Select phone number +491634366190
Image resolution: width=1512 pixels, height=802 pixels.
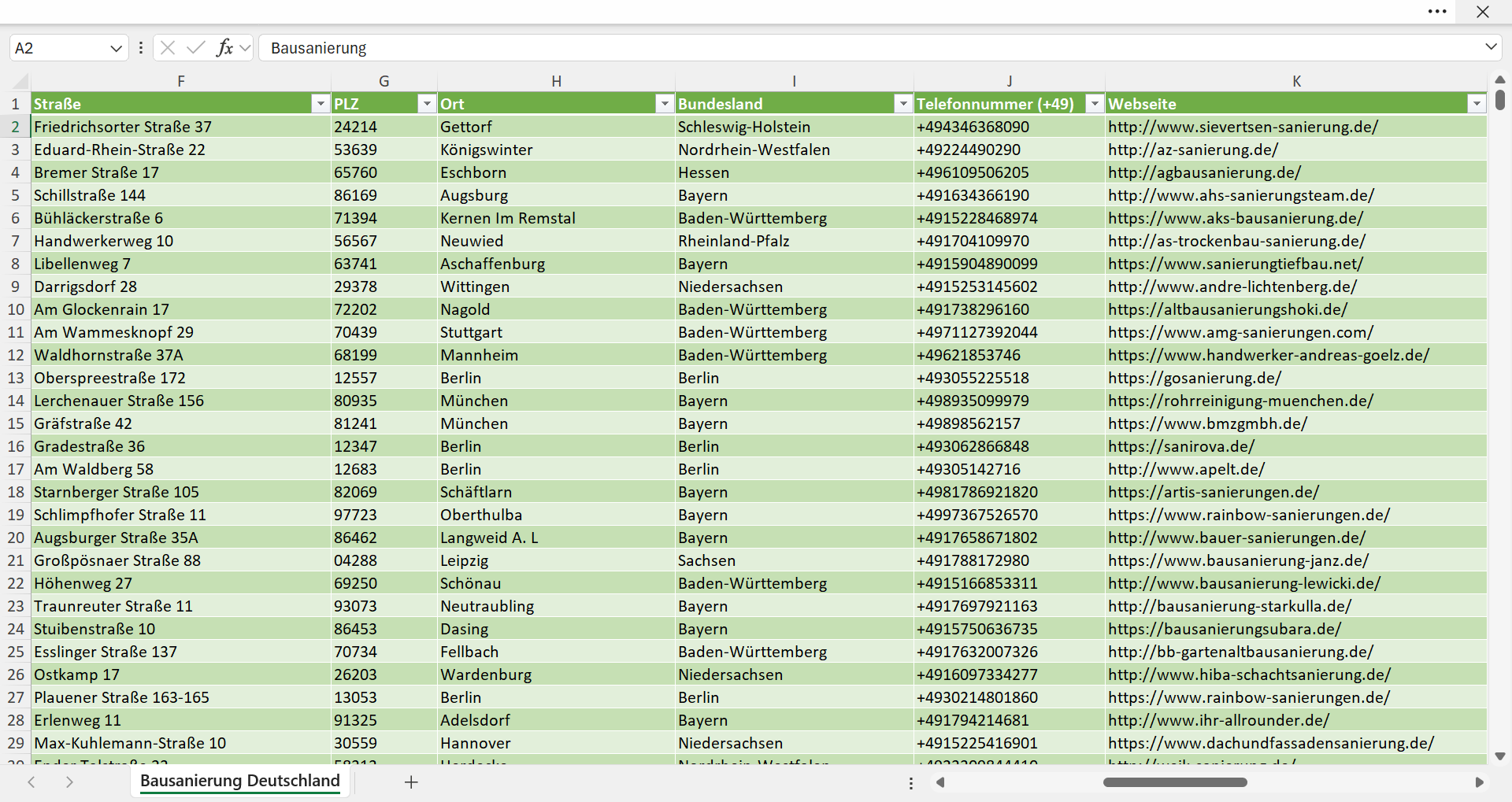click(1010, 195)
